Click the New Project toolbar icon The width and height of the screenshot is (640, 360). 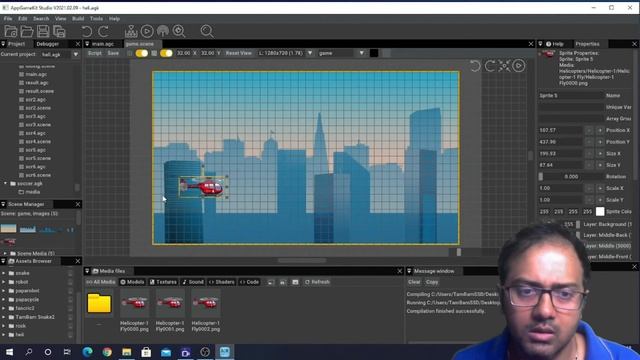coord(11,31)
